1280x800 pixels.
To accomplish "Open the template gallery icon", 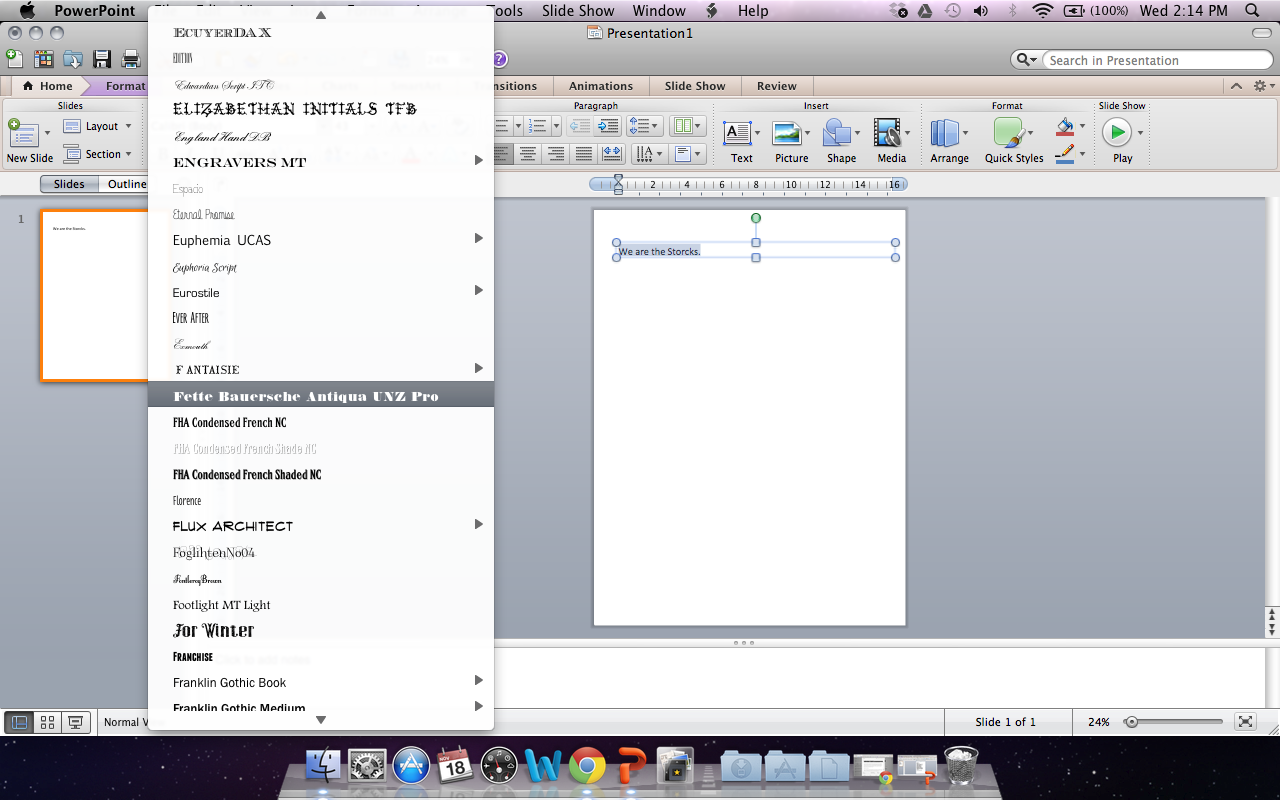I will 43,59.
